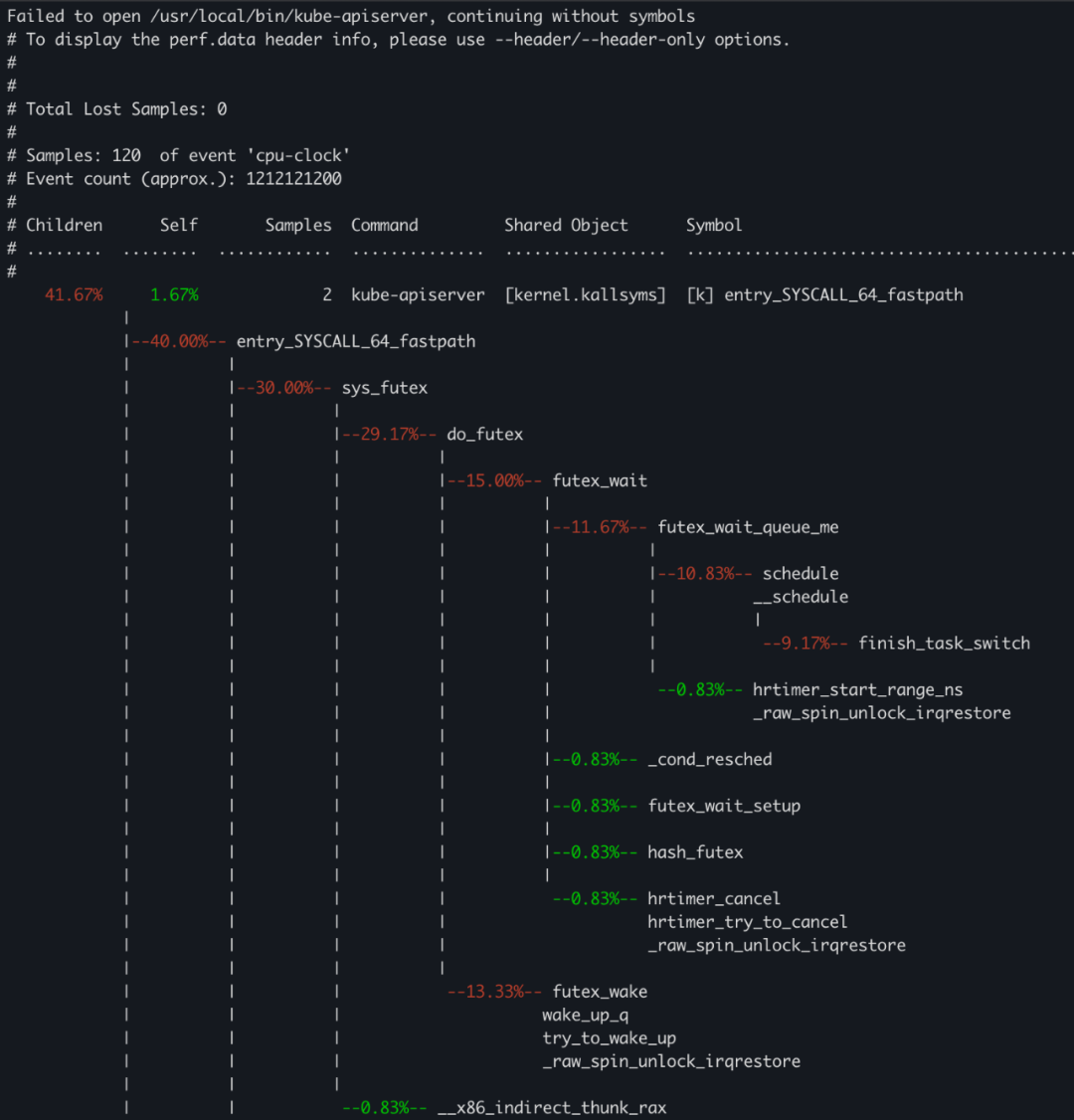Viewport: 1074px width, 1120px height.
Task: Click the Symbol column header
Action: pyautogui.click(x=714, y=225)
